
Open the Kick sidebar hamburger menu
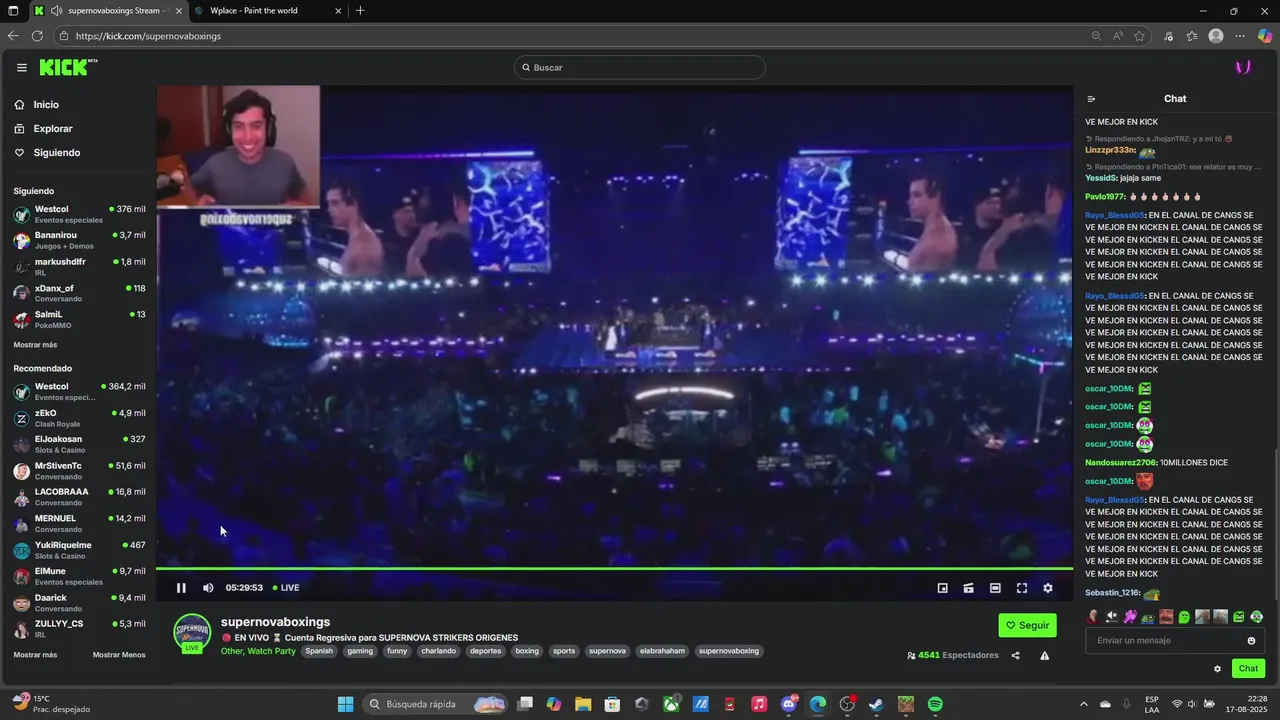pos(22,68)
